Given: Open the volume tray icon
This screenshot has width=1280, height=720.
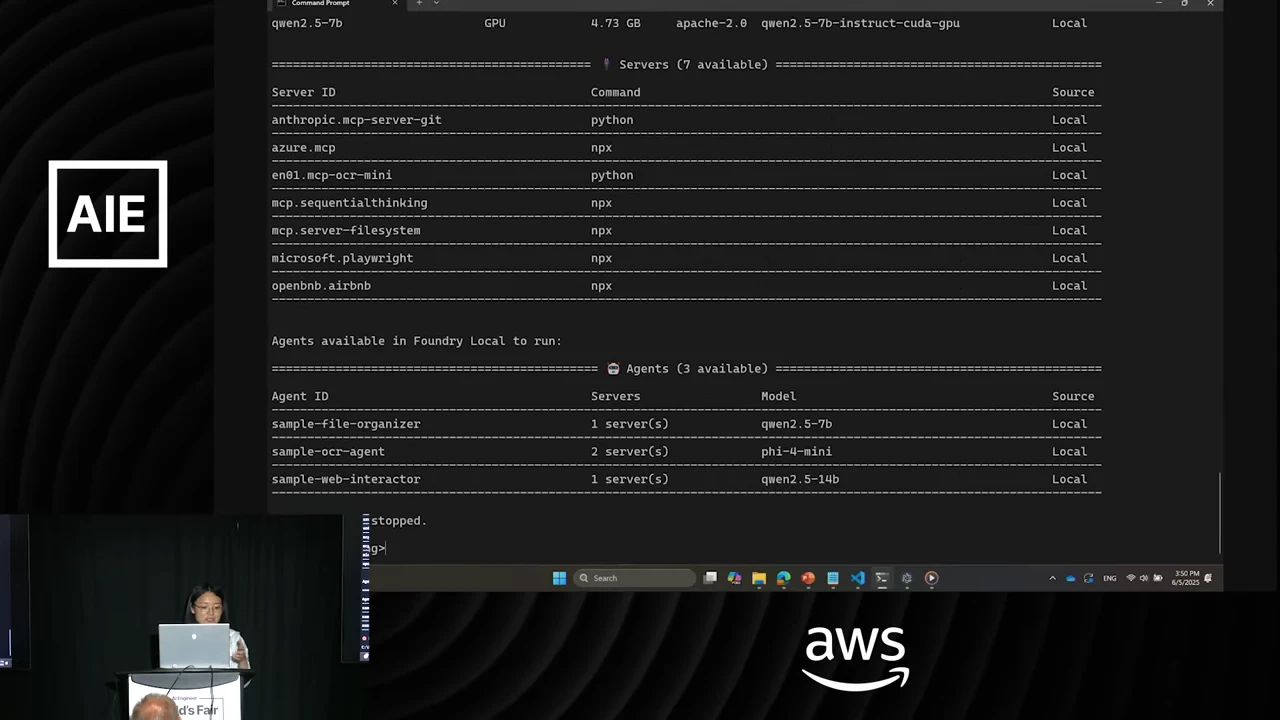Looking at the screenshot, I should click(x=1144, y=578).
